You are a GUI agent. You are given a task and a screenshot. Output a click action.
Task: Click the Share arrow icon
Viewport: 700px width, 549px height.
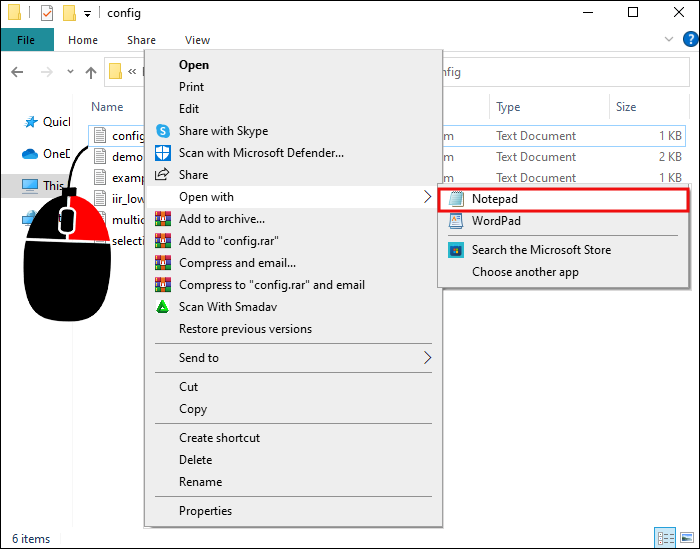click(162, 175)
